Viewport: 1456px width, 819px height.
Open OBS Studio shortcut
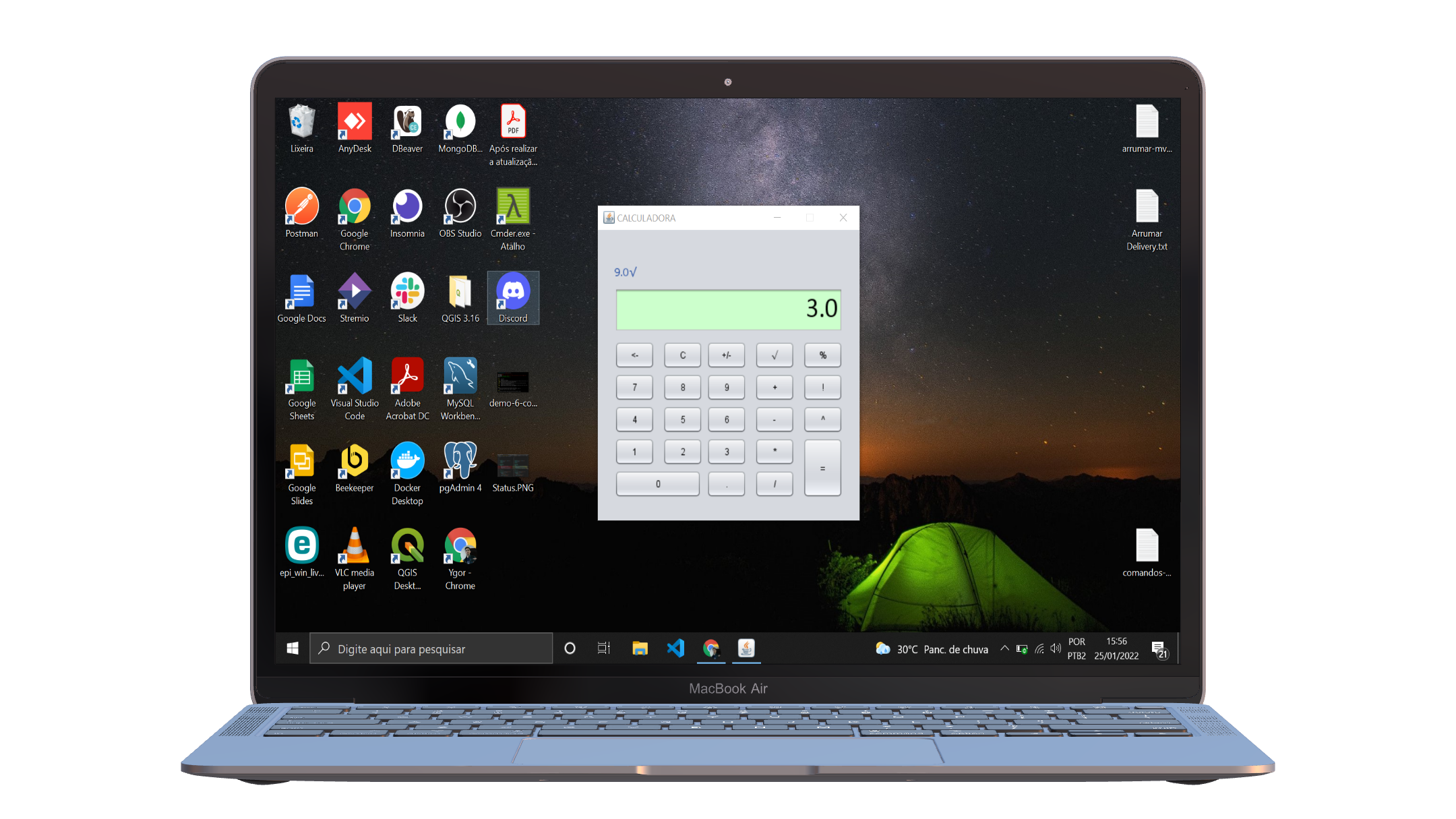click(x=460, y=208)
